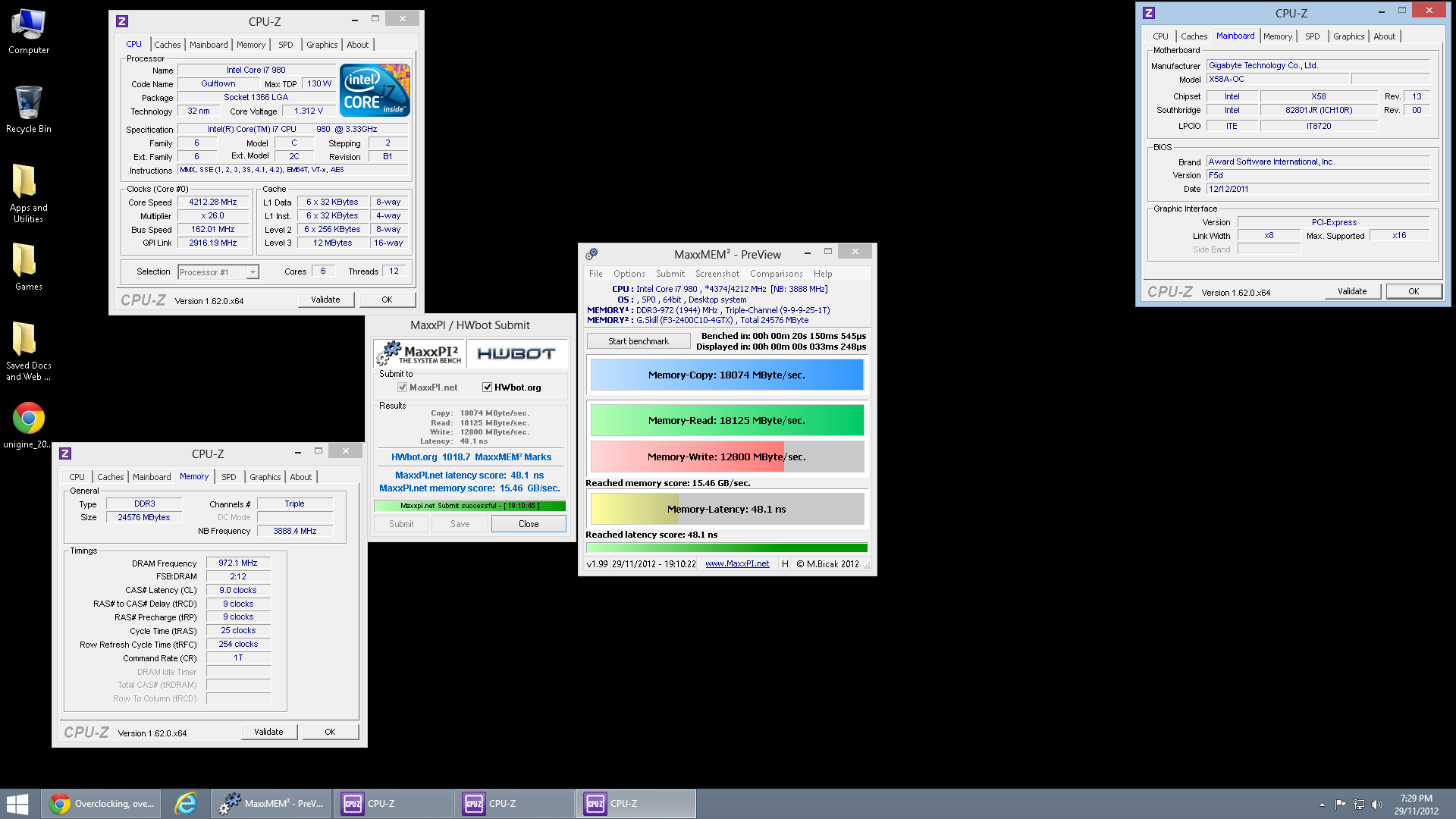
Task: Click the Core Speed value field
Action: (213, 202)
